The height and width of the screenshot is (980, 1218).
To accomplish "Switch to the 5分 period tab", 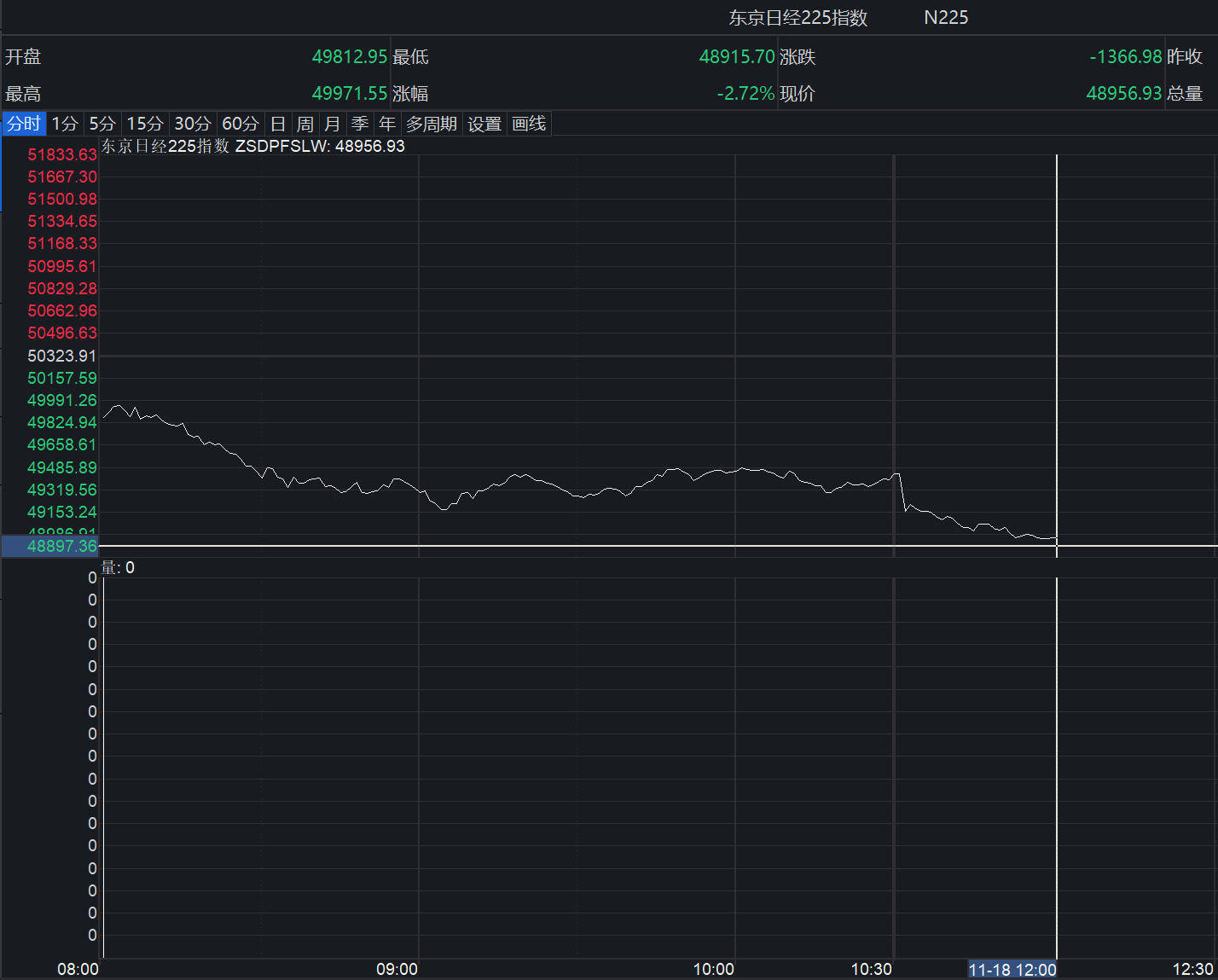I will click(x=102, y=124).
